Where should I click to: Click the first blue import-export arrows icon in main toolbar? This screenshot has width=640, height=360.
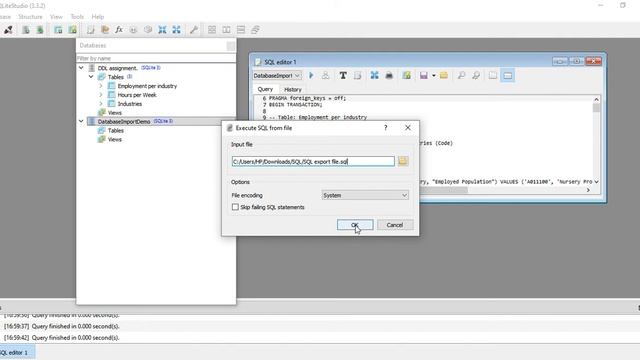coord(162,30)
